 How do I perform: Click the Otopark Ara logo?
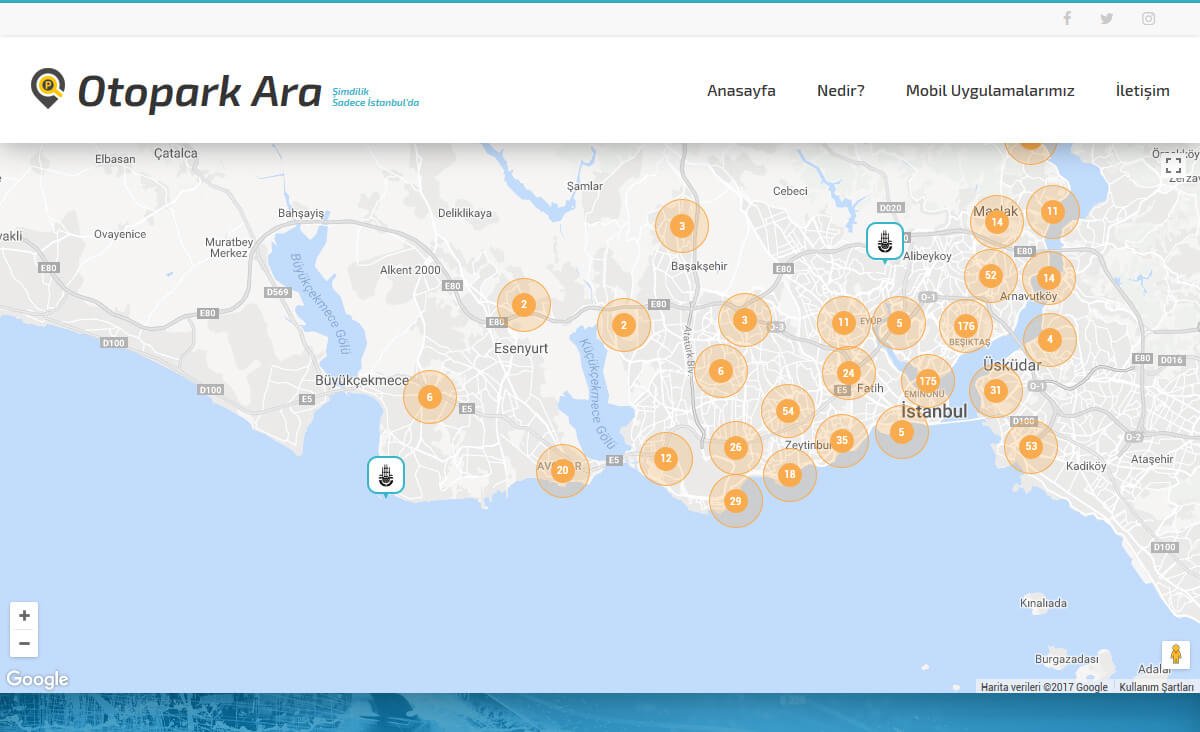(176, 90)
